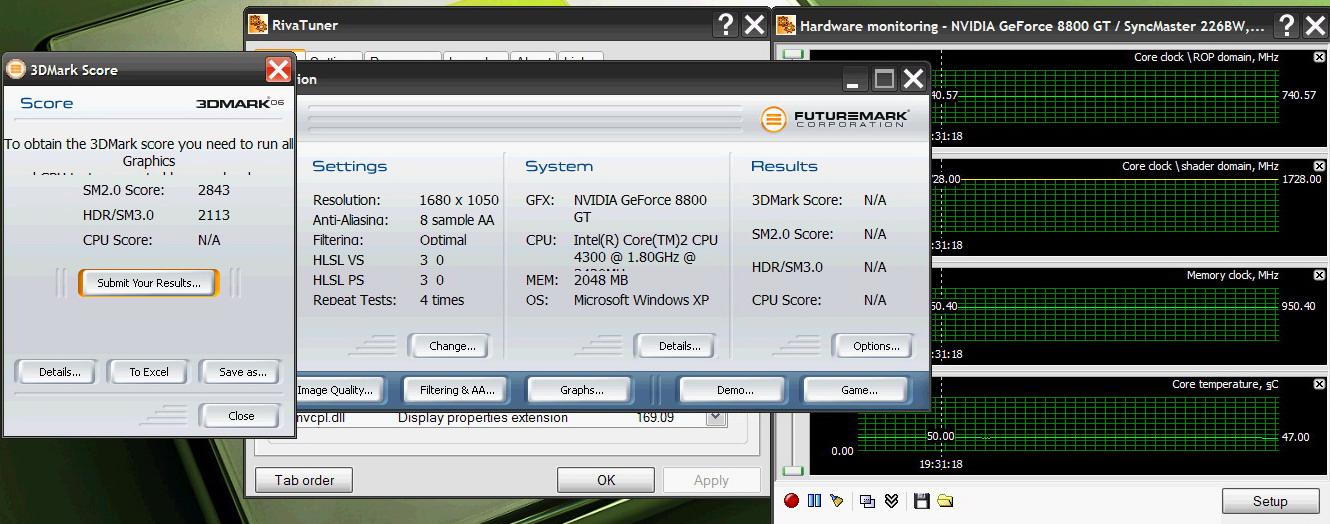The image size is (1330, 524).
Task: Save monitoring log with floppy icon
Action: [922, 501]
